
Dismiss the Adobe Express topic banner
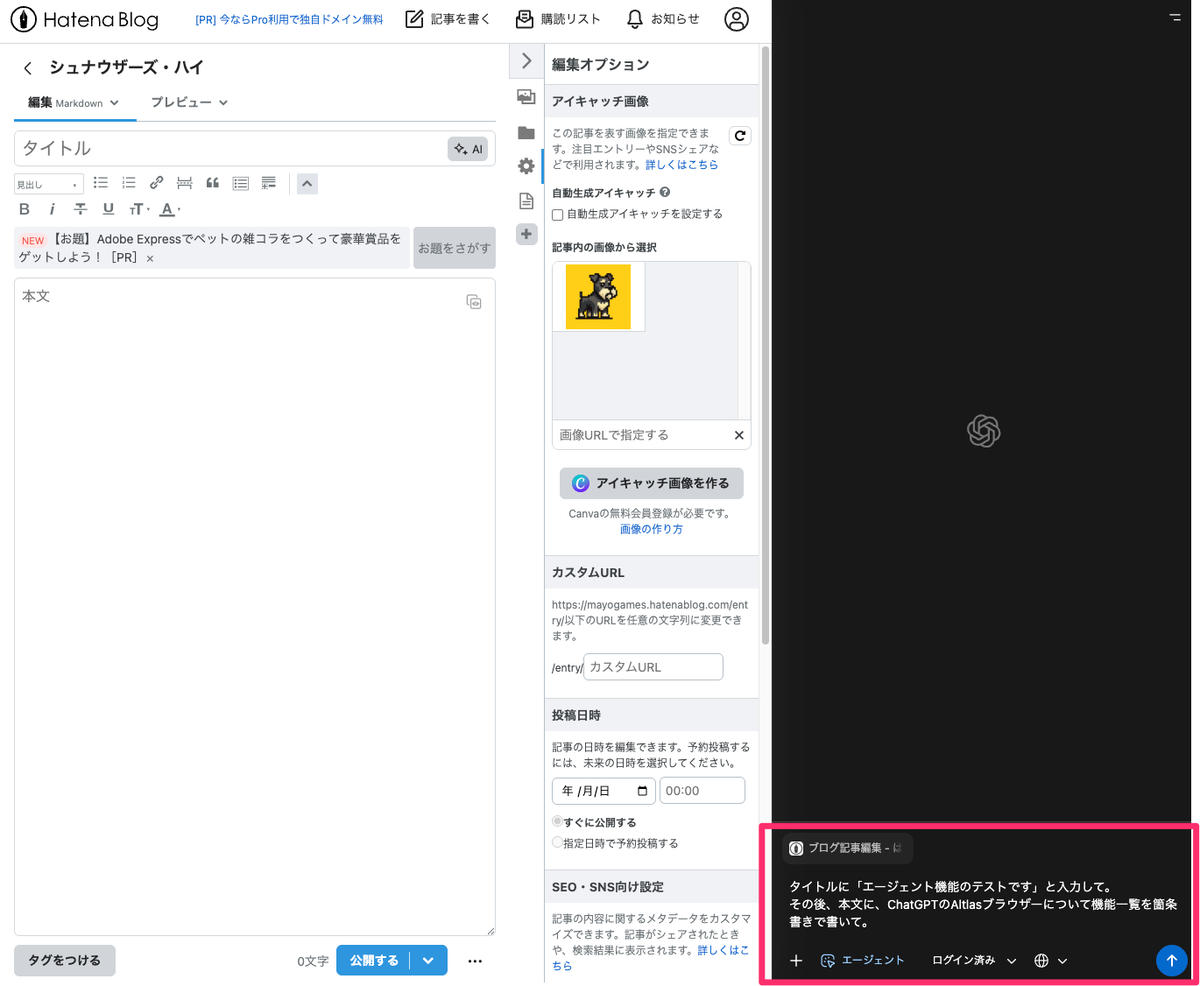click(x=150, y=259)
